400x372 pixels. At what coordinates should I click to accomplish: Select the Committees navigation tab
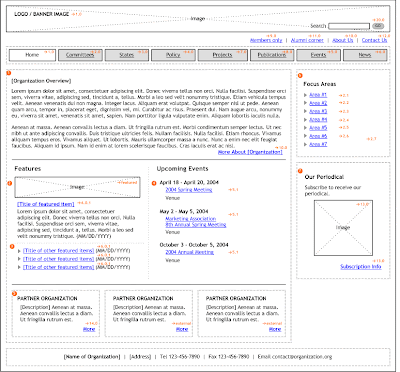(x=80, y=55)
